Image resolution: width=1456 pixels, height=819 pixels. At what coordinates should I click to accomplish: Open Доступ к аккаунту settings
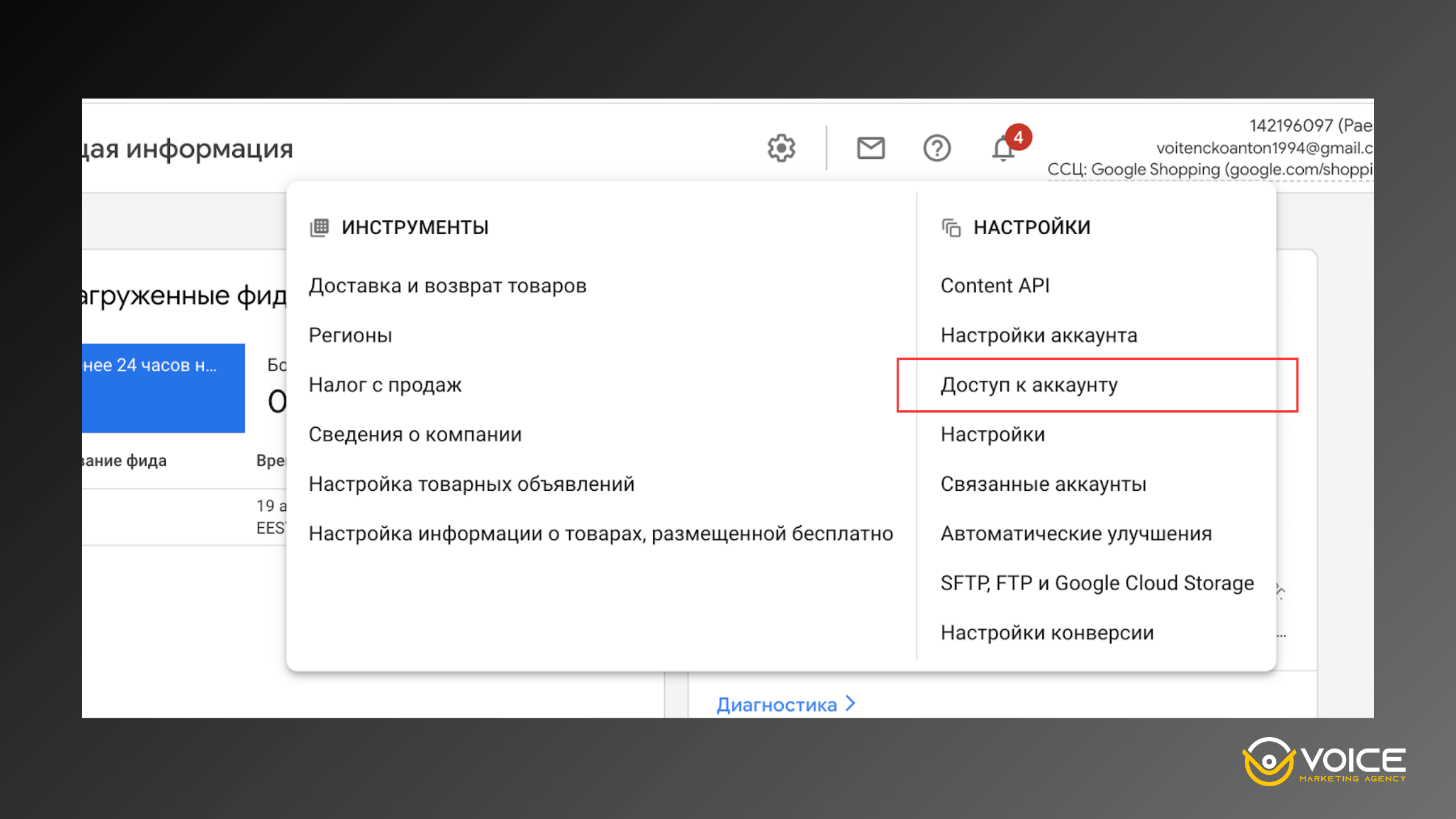pos(1028,385)
